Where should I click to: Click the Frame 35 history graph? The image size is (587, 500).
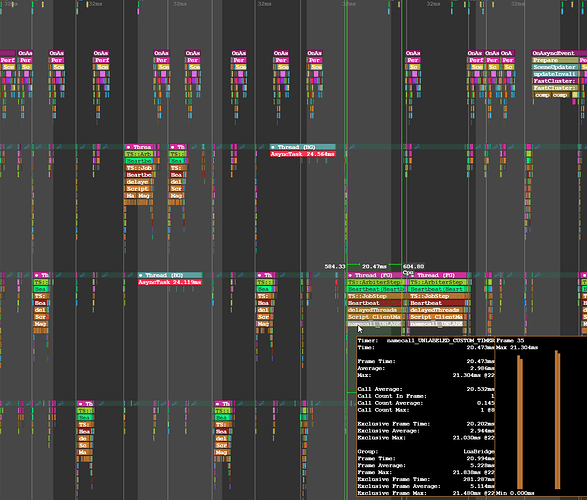coord(541,418)
